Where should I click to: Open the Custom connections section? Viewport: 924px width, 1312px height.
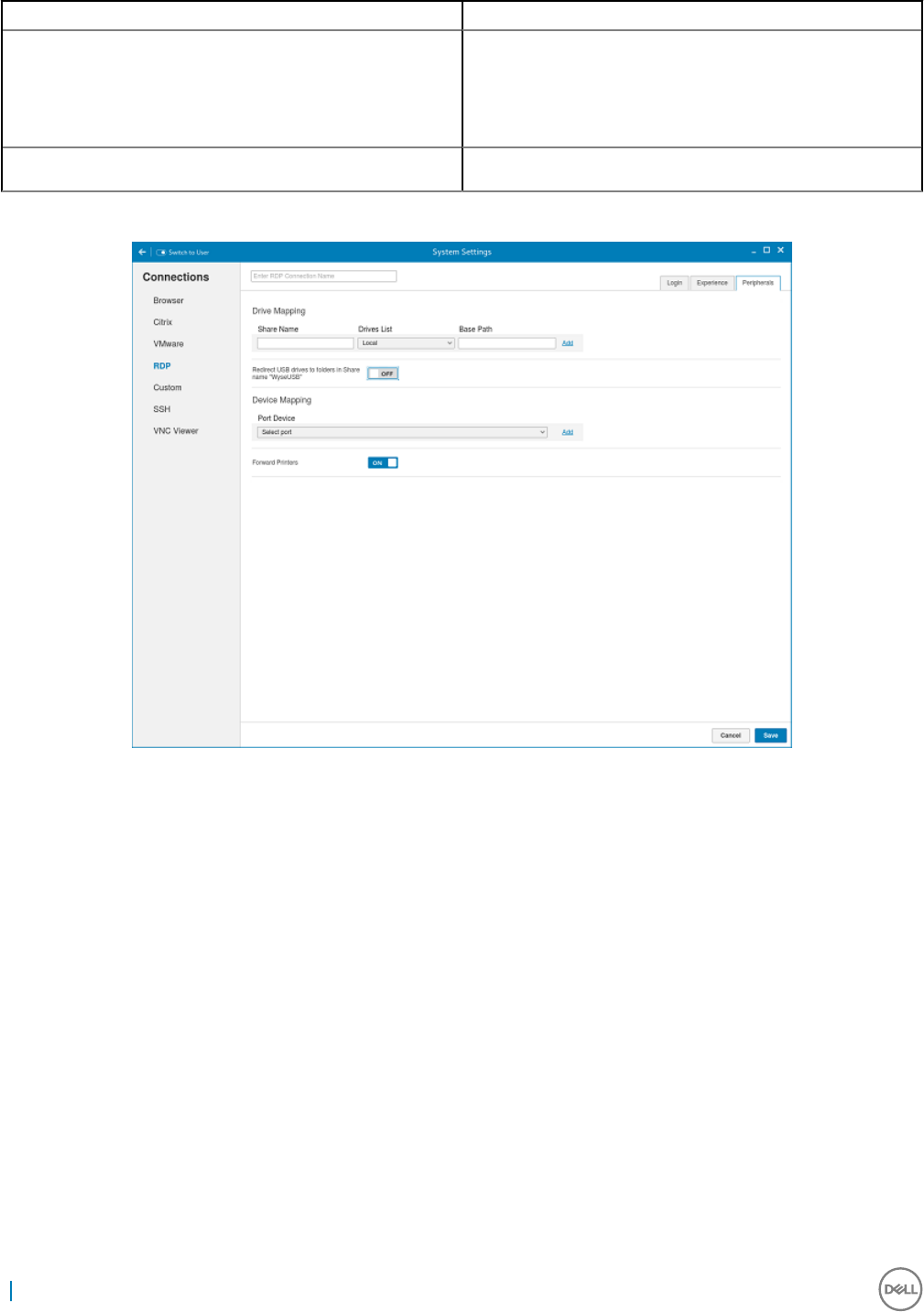point(168,387)
